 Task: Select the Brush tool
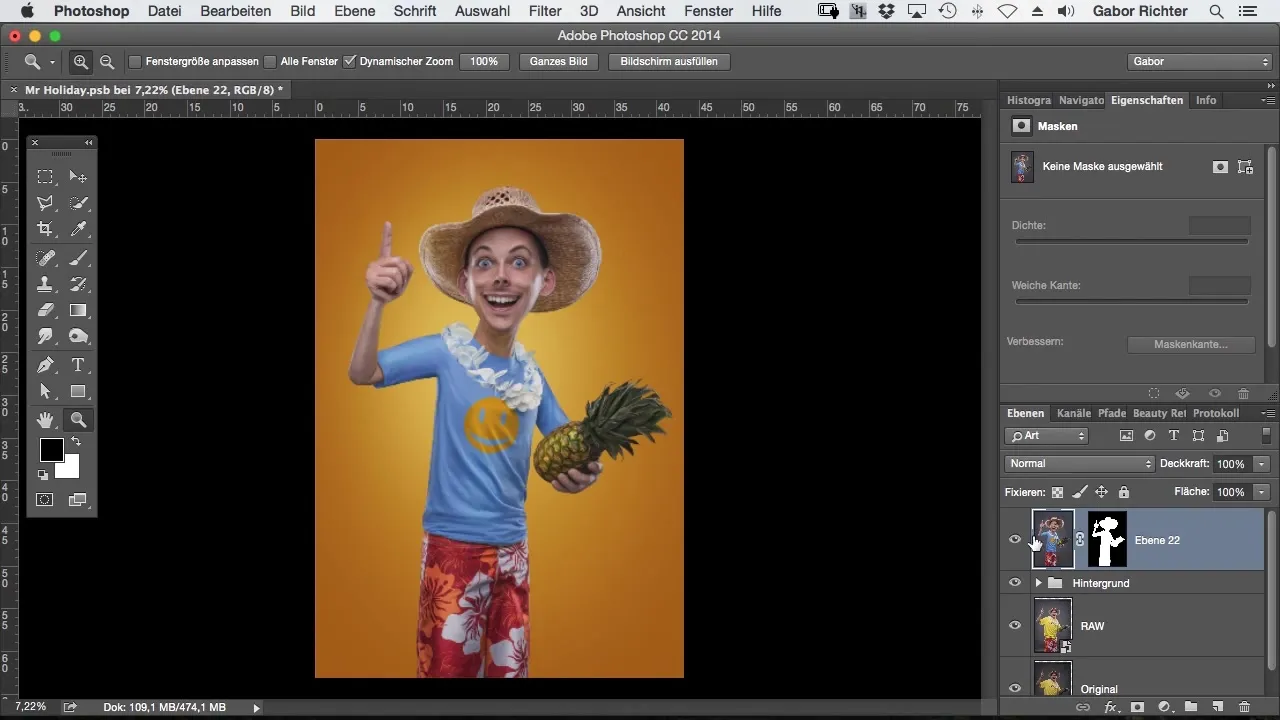coord(78,258)
